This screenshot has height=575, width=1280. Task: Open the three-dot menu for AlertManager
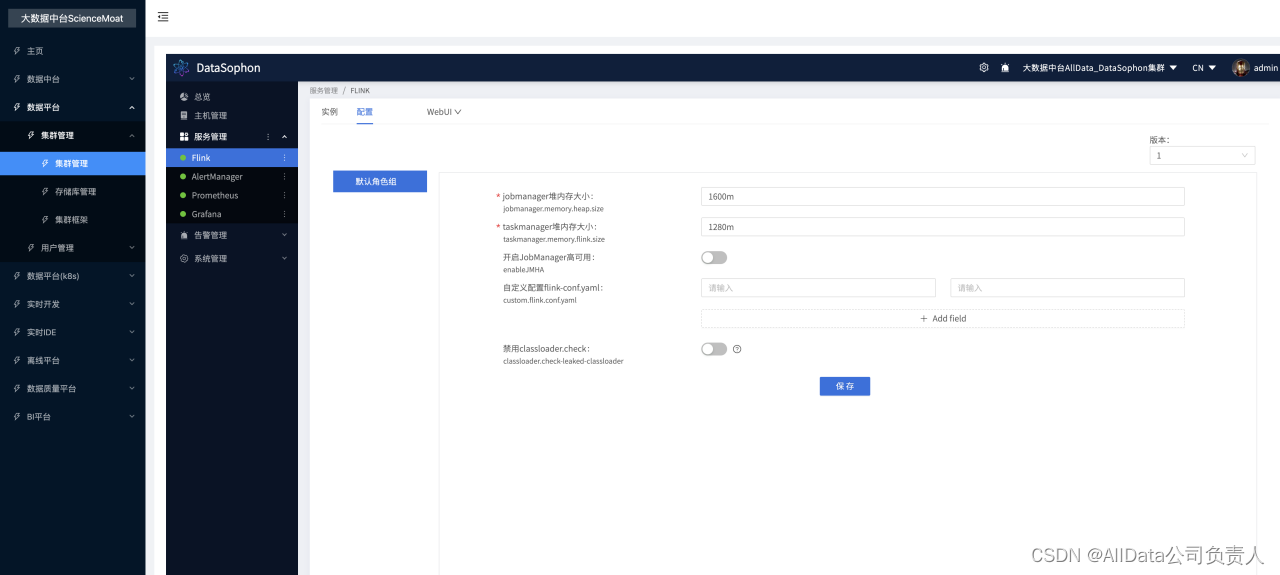[x=284, y=177]
